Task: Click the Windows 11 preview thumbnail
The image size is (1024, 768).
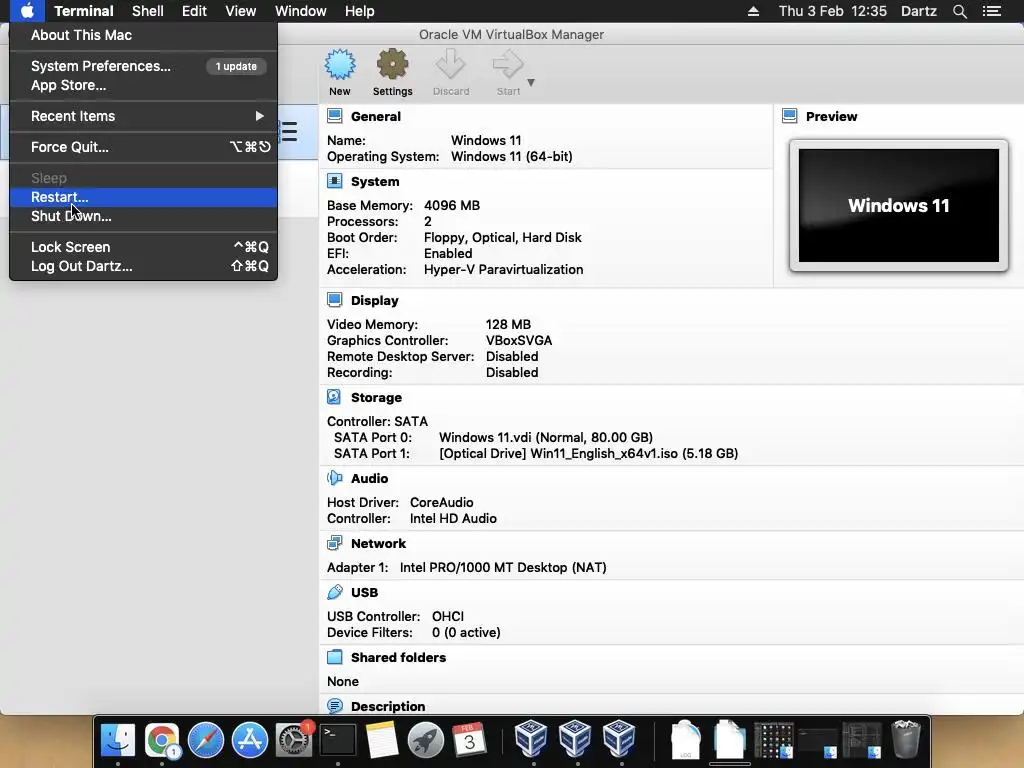Action: (x=899, y=205)
